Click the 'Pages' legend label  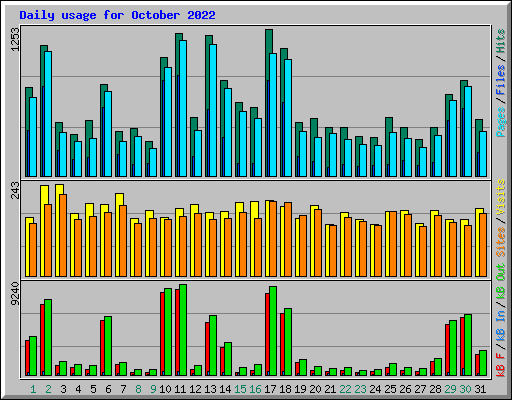[501, 122]
